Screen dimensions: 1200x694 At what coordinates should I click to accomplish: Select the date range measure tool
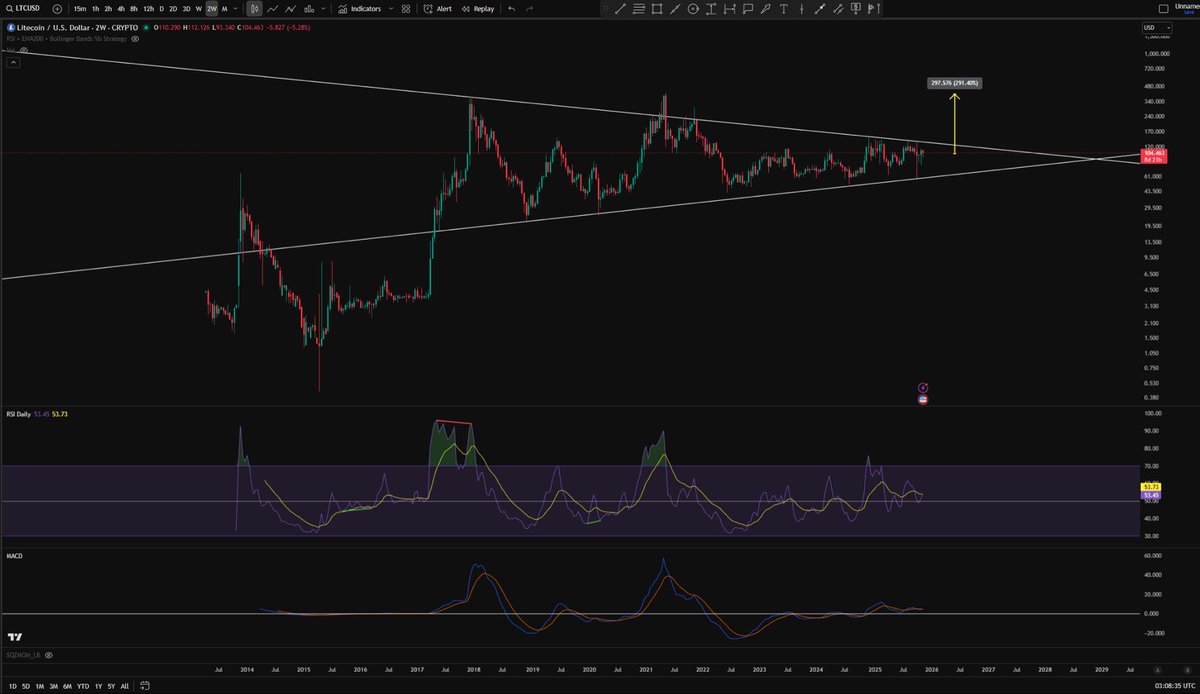(729, 9)
